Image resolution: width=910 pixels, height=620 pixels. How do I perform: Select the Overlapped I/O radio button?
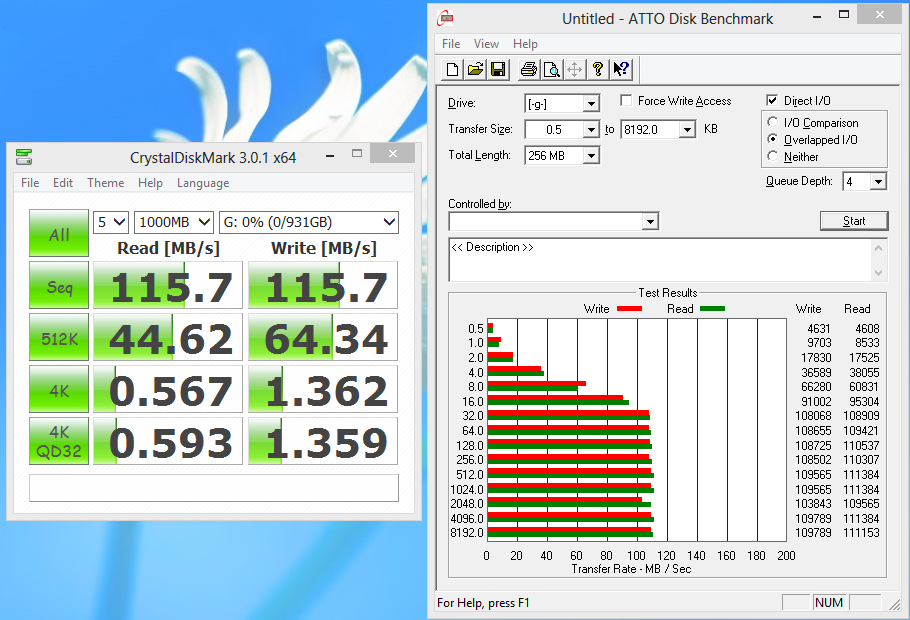point(772,139)
